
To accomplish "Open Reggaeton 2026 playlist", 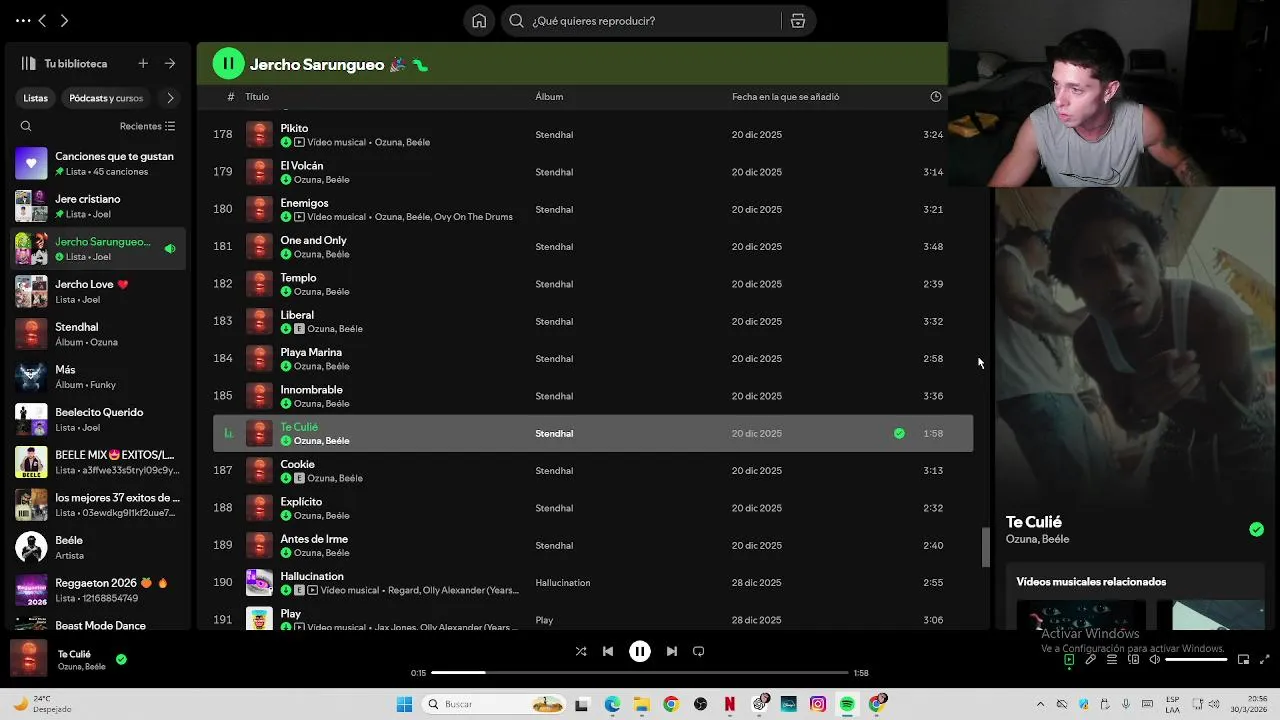I will coord(97,590).
